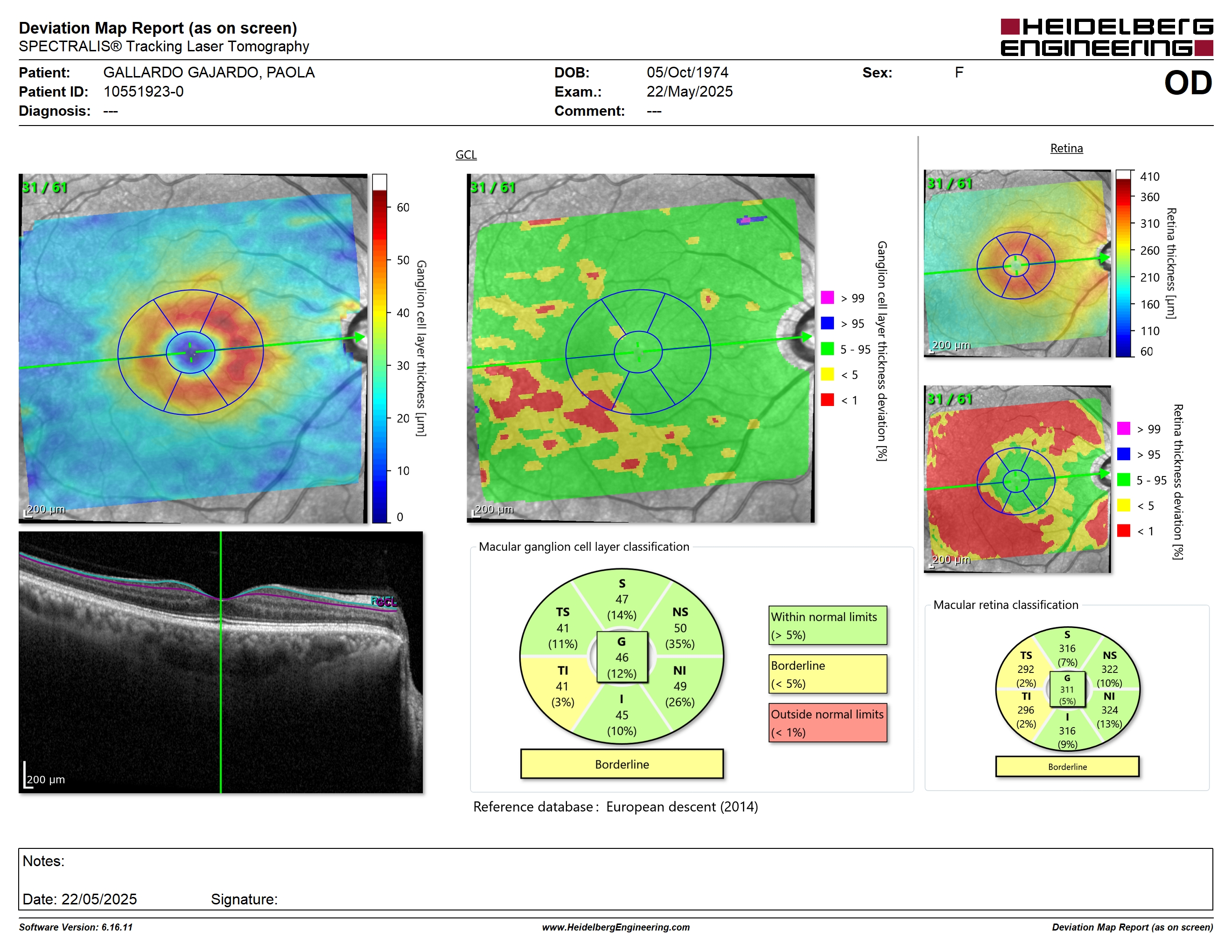1232x952 pixels.
Task: Click the sex value F
Action: (959, 73)
